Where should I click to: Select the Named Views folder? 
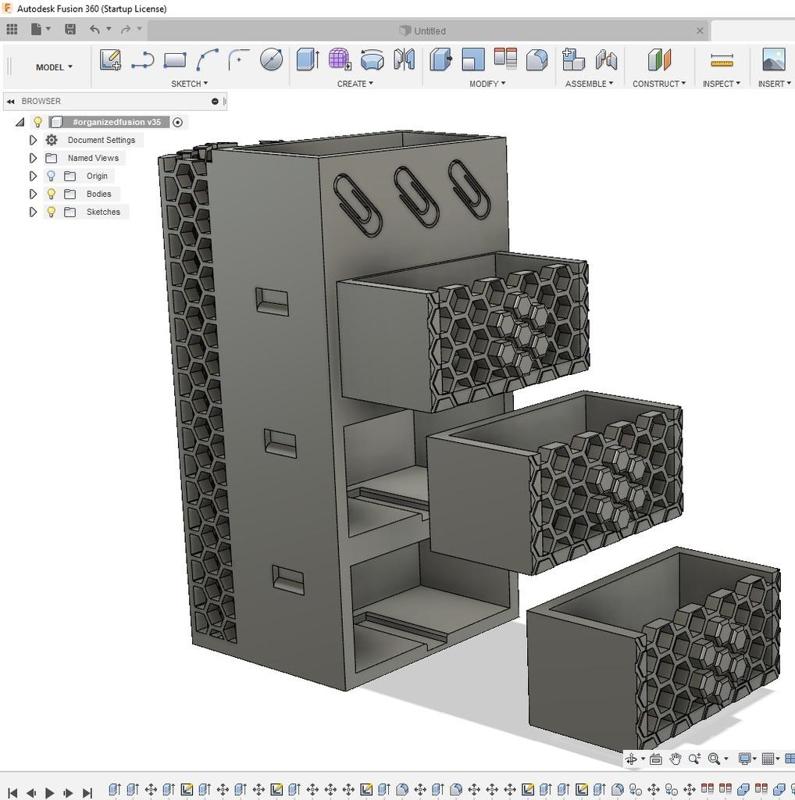pyautogui.click(x=93, y=158)
